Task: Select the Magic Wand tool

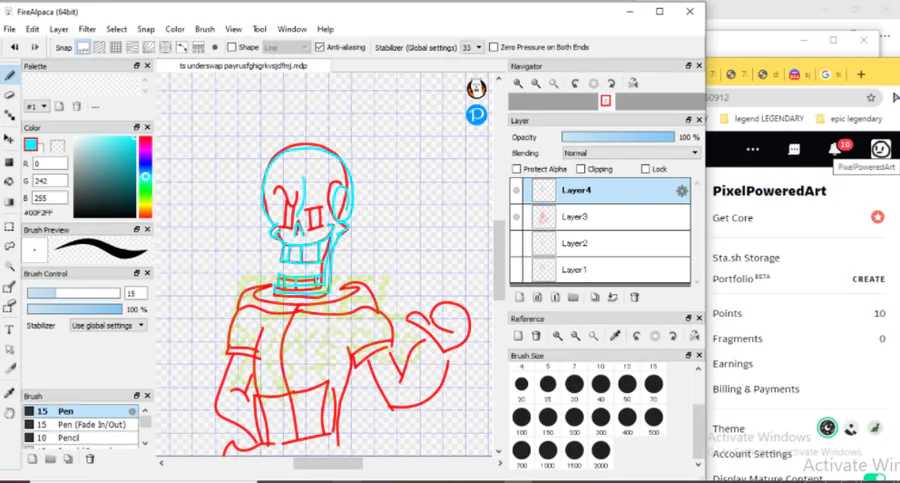Action: tap(10, 266)
